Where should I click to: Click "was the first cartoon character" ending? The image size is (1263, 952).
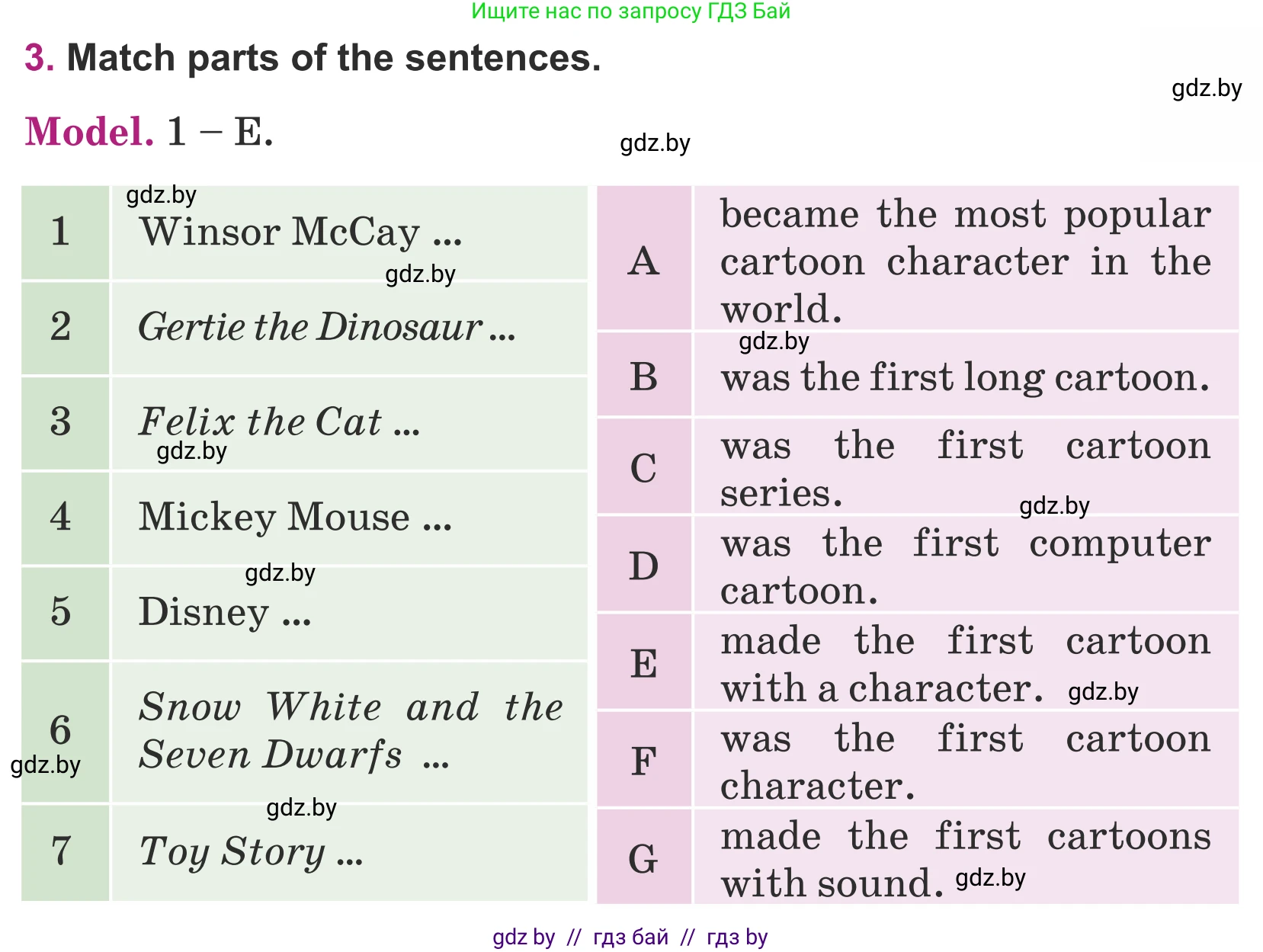[x=964, y=761]
